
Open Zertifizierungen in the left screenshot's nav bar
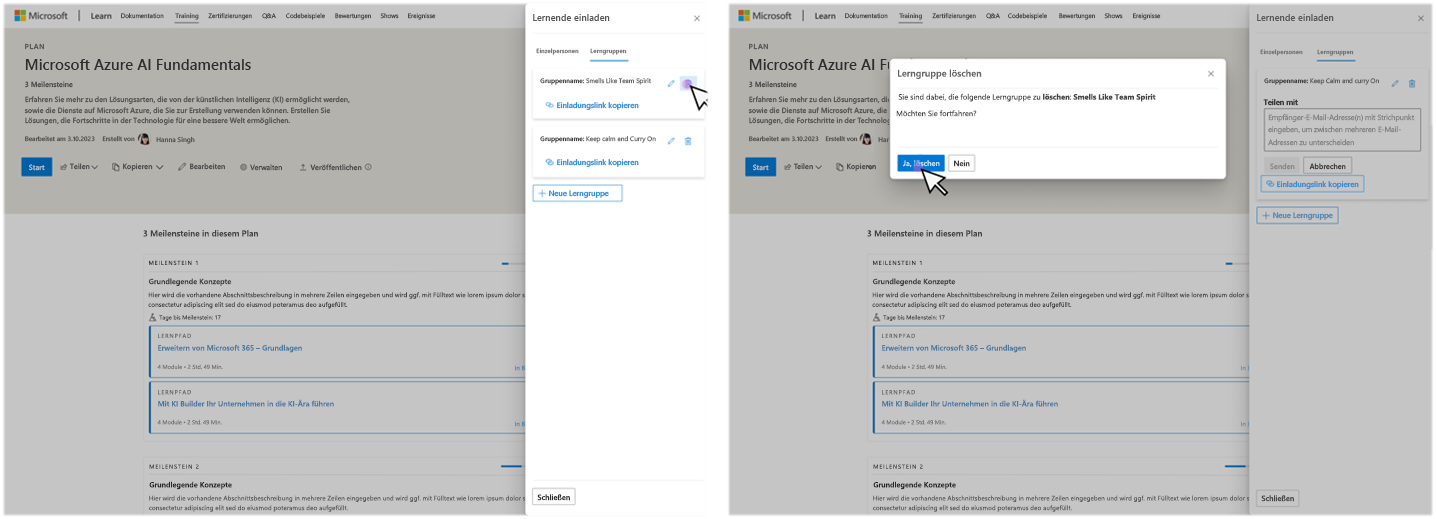[230, 17]
